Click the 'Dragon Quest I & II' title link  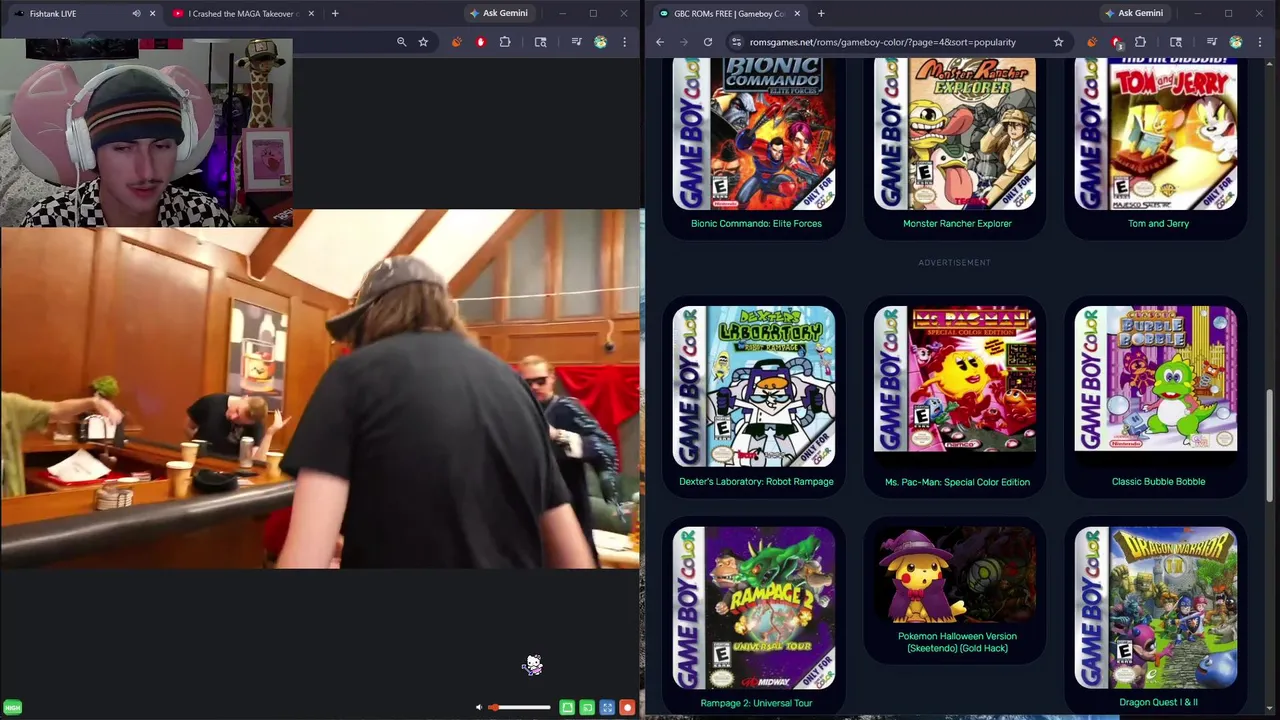pos(1158,702)
